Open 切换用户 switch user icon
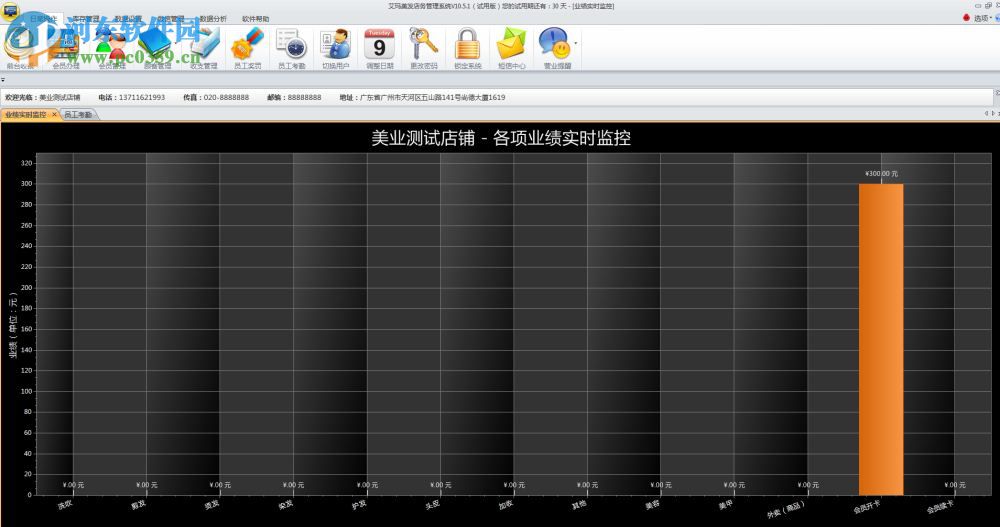 tap(335, 48)
